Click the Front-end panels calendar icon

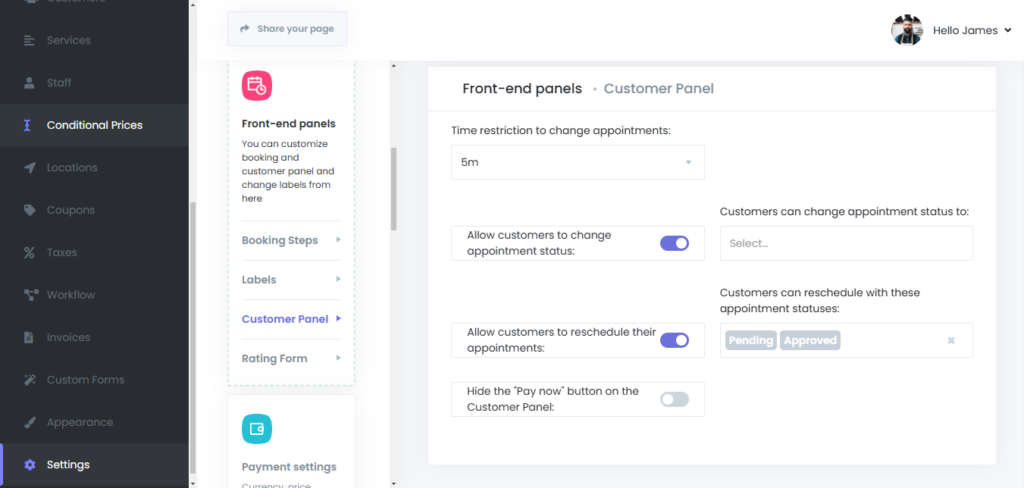(x=257, y=86)
